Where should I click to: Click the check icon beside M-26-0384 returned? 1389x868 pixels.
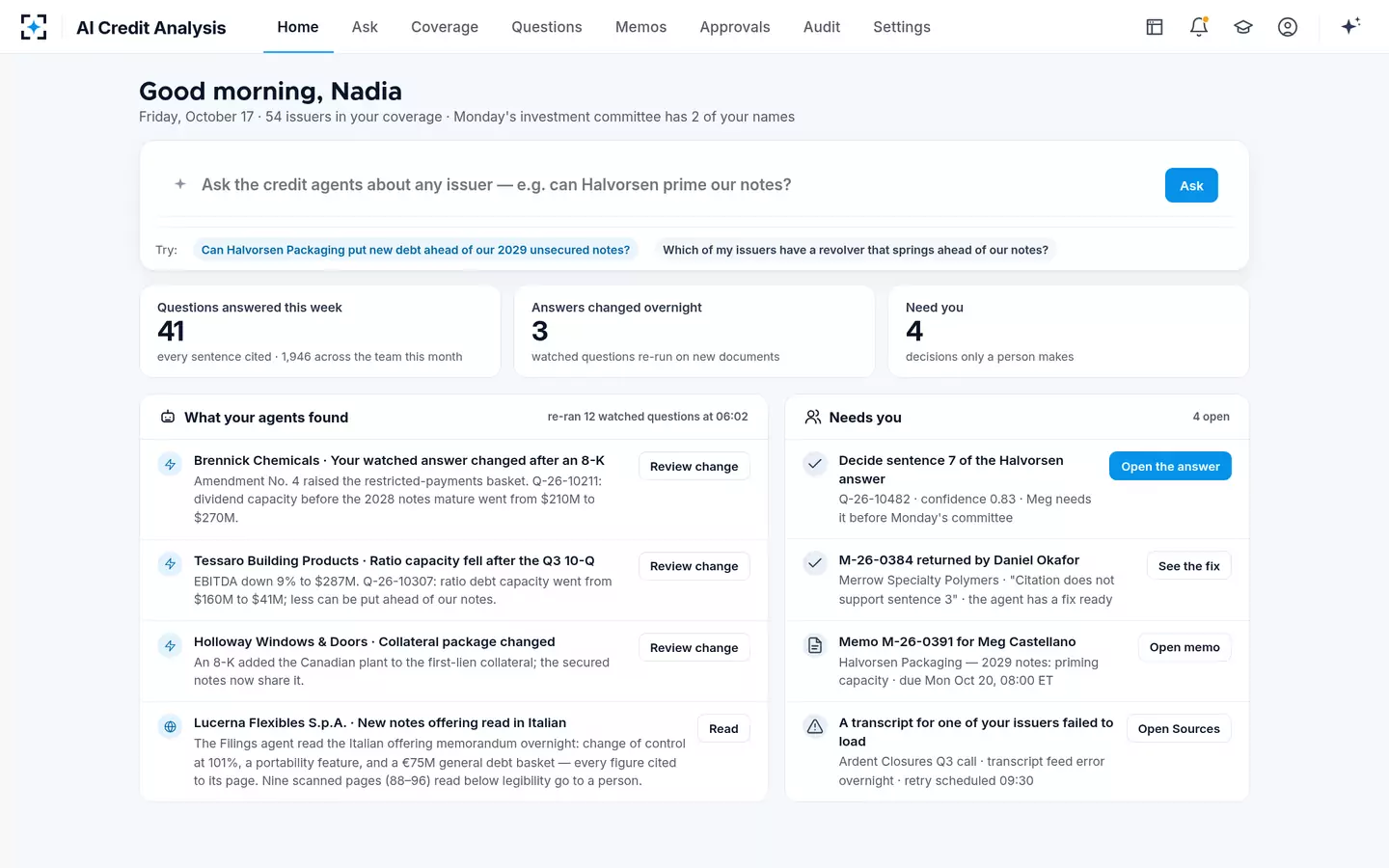click(x=815, y=563)
